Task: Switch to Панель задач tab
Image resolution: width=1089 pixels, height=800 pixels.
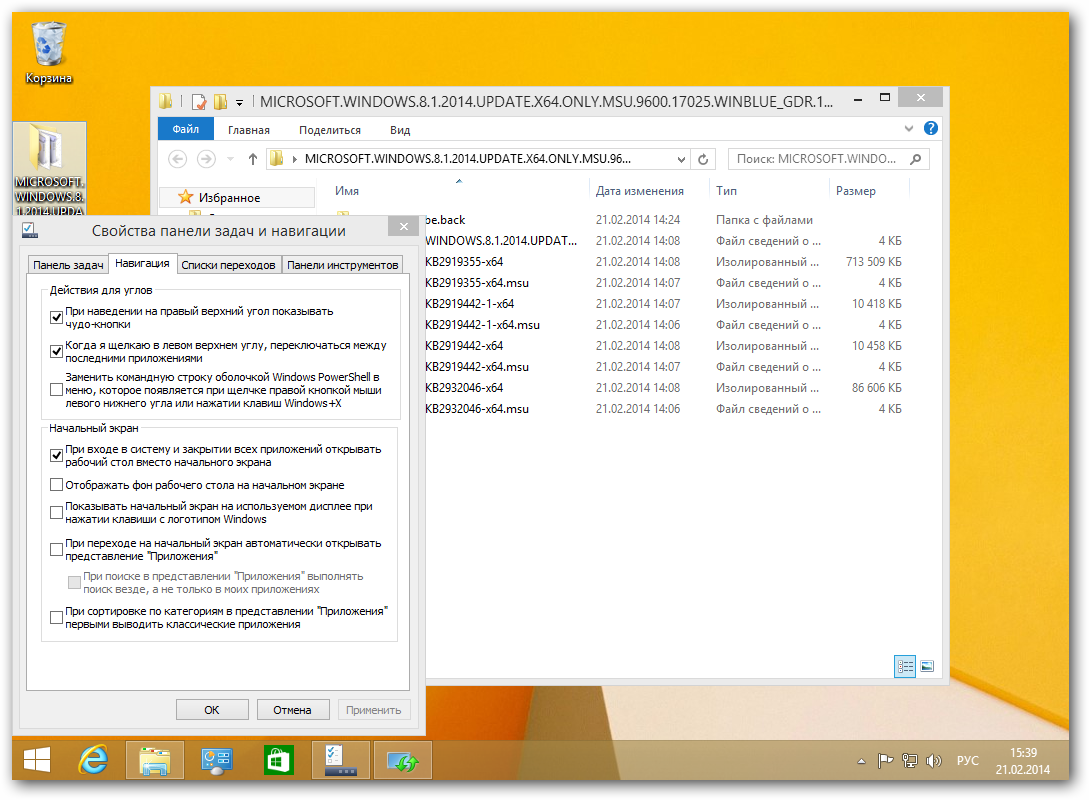Action: (68, 265)
